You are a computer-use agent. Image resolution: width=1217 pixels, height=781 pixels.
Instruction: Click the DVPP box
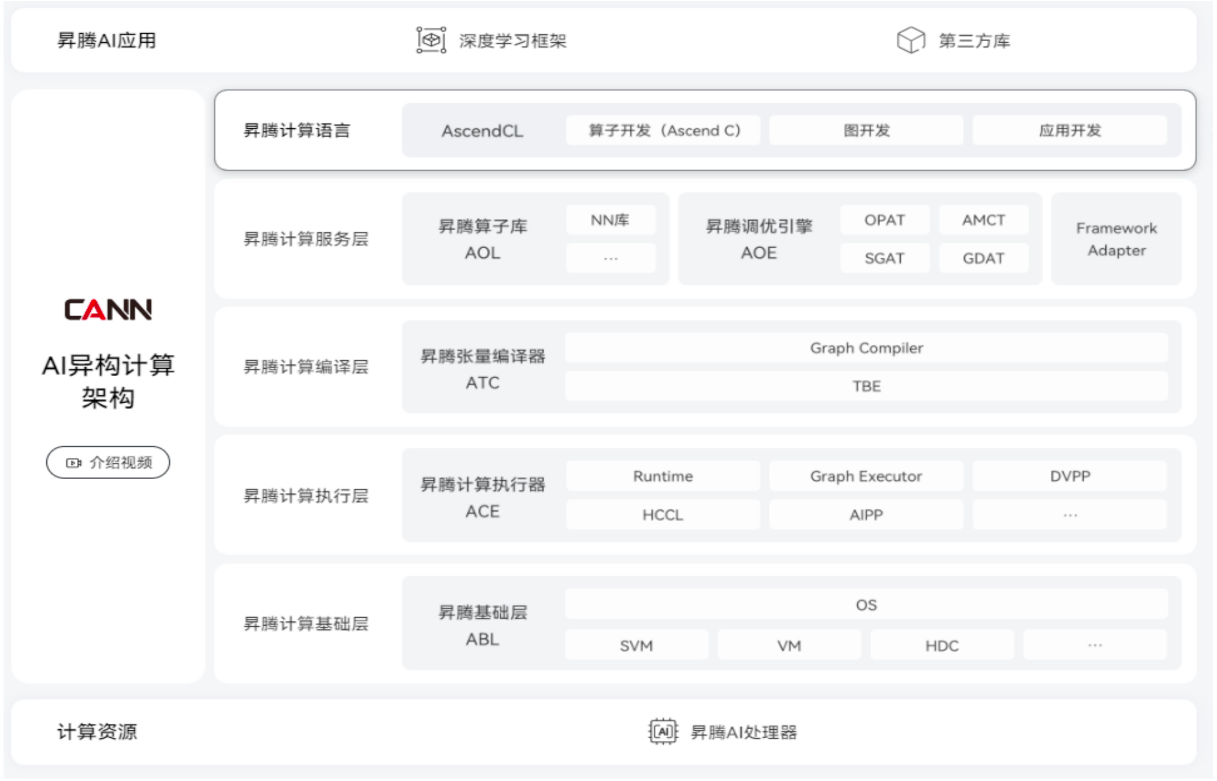(1069, 476)
